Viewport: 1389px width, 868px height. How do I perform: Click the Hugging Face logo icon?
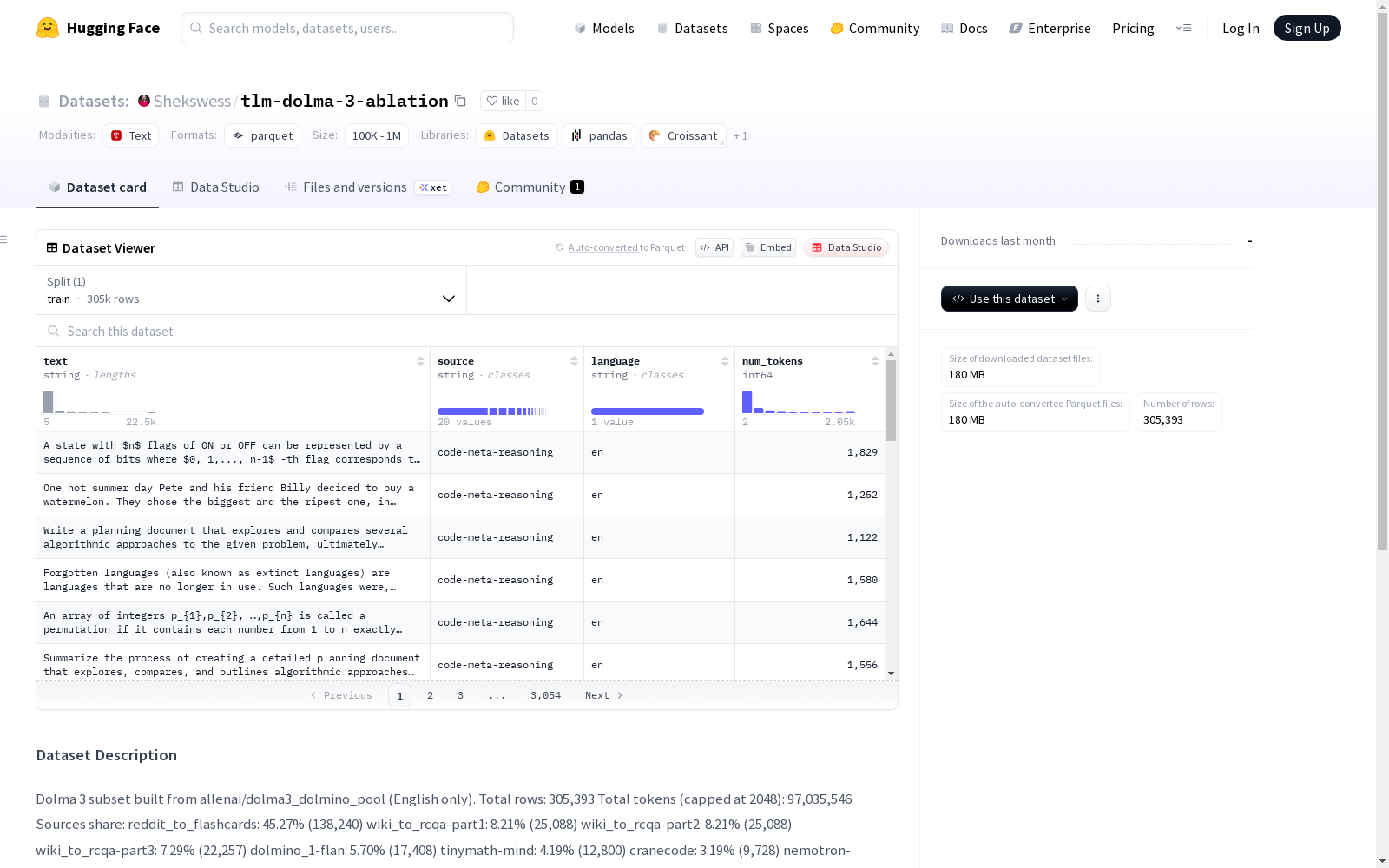48,28
